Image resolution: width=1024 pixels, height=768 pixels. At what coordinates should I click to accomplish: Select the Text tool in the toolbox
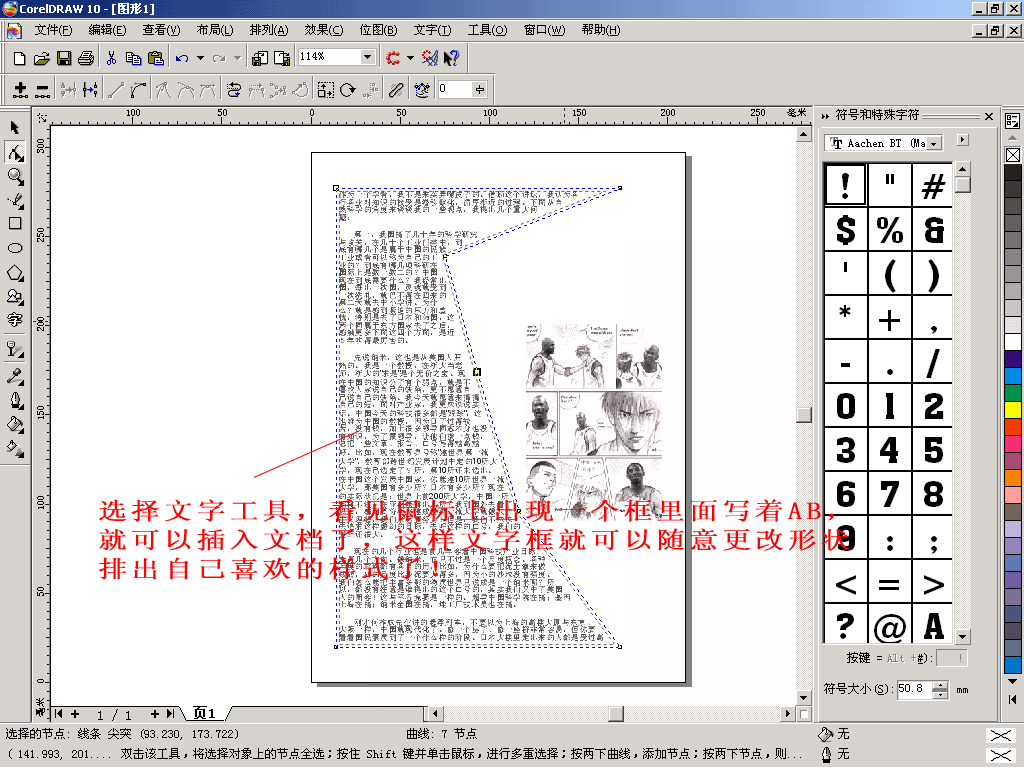[15, 320]
